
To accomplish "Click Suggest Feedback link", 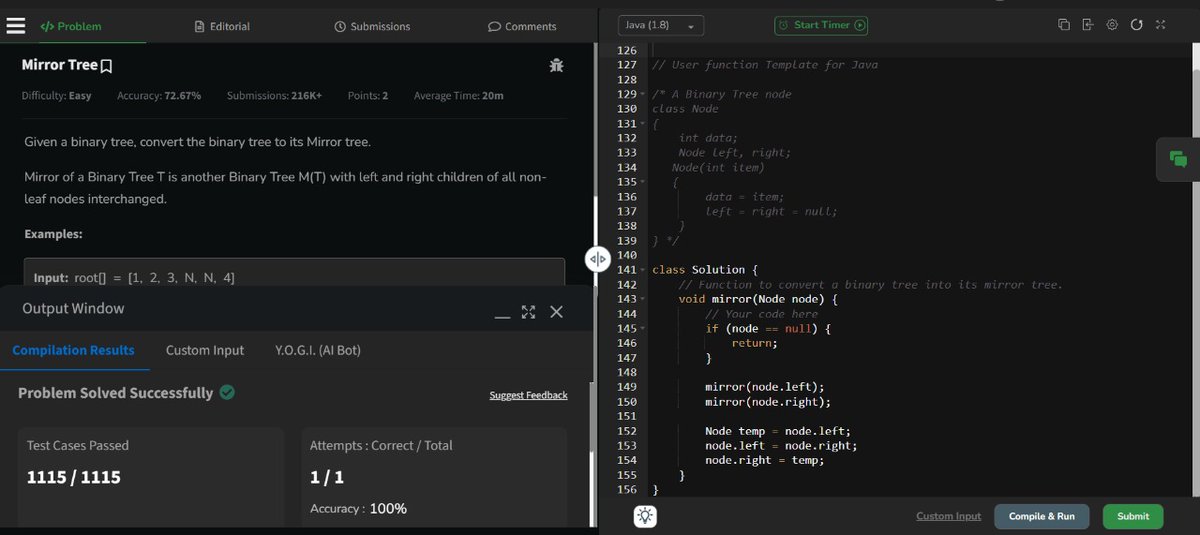I will pyautogui.click(x=528, y=395).
